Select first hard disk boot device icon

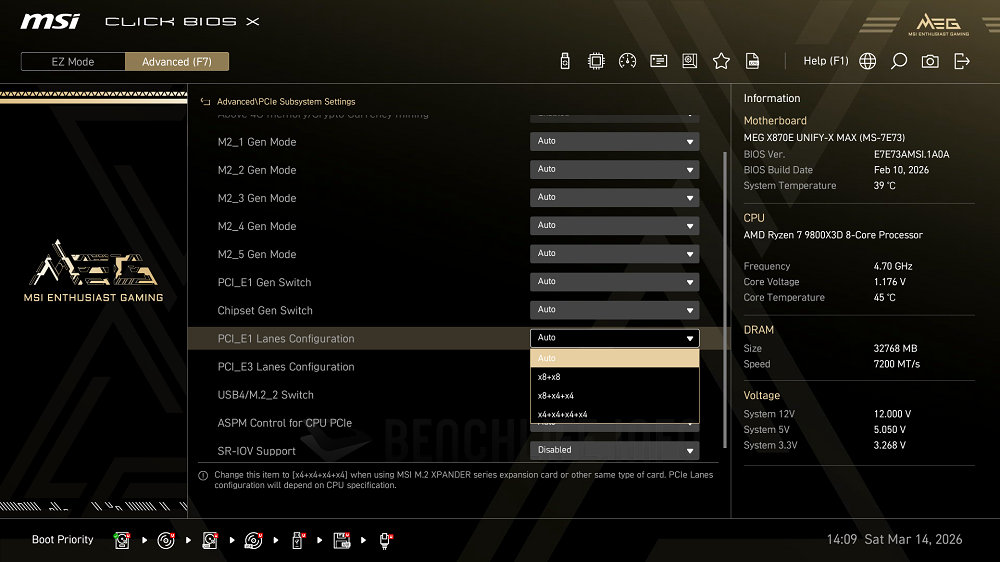[x=122, y=540]
